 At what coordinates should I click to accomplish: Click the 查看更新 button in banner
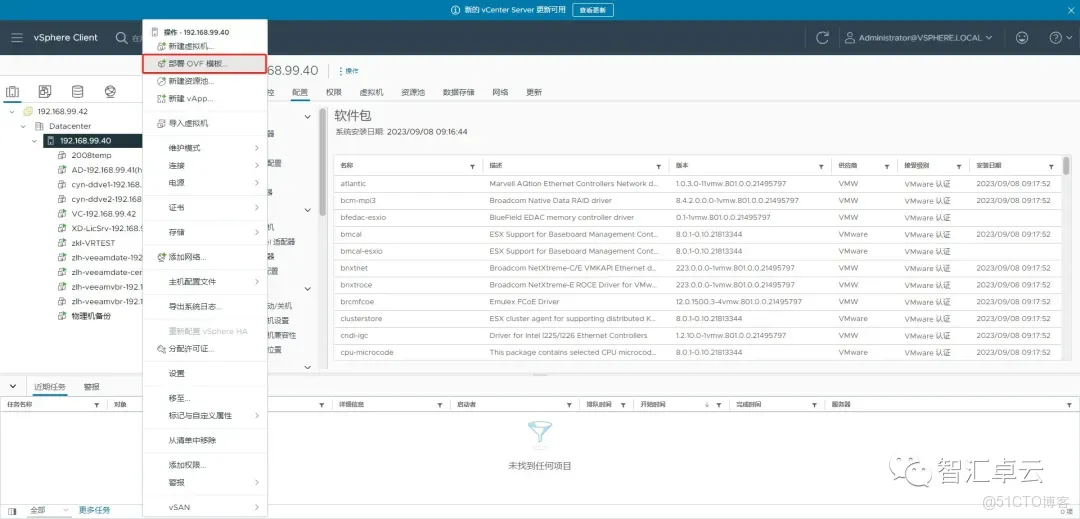tap(592, 10)
